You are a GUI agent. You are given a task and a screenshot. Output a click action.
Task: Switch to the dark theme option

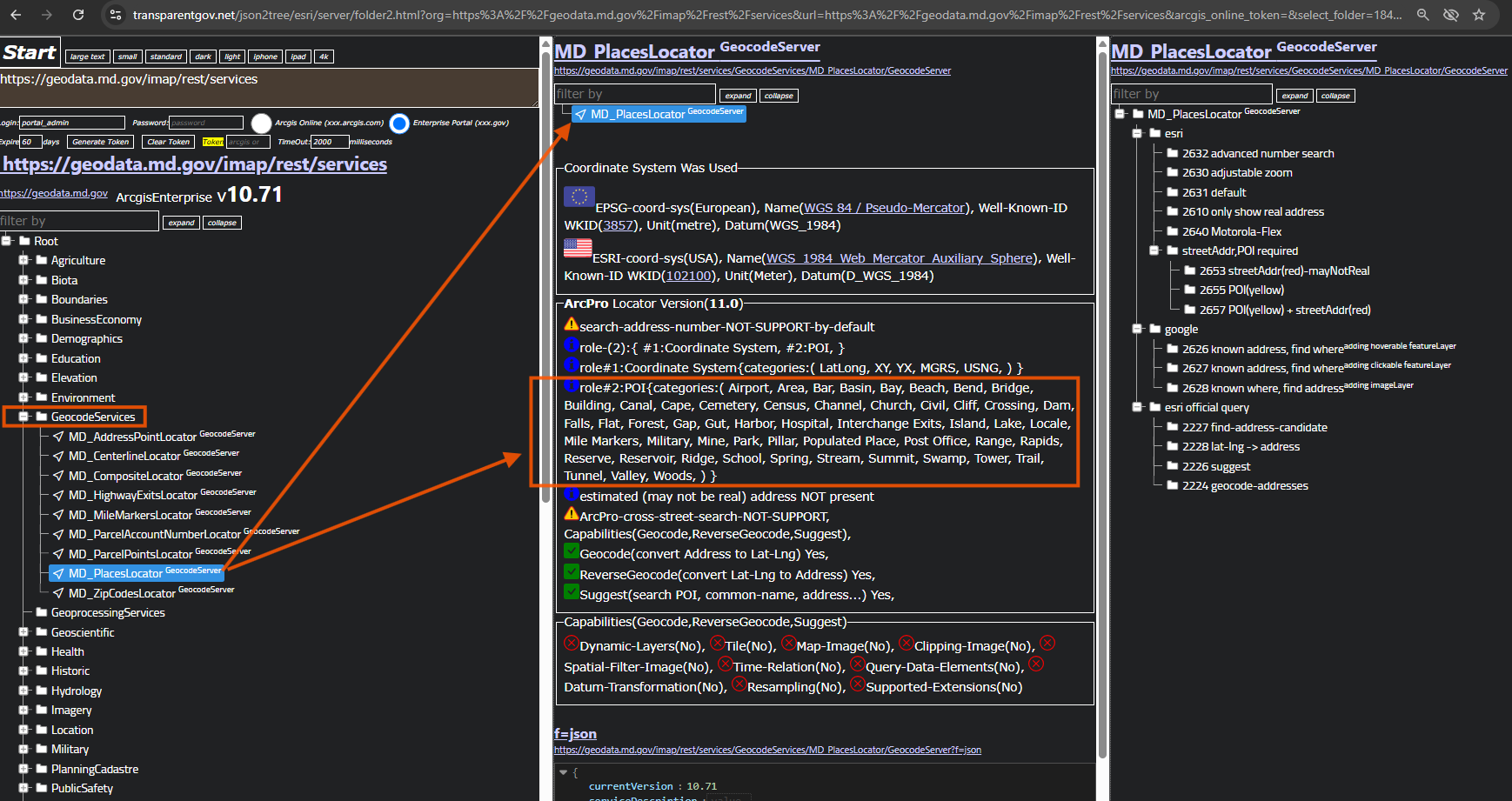tap(203, 57)
